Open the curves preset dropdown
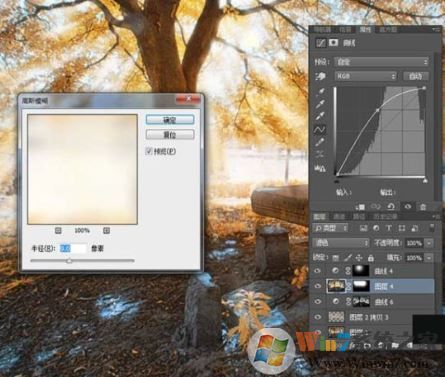This screenshot has width=445, height=377. (381, 62)
